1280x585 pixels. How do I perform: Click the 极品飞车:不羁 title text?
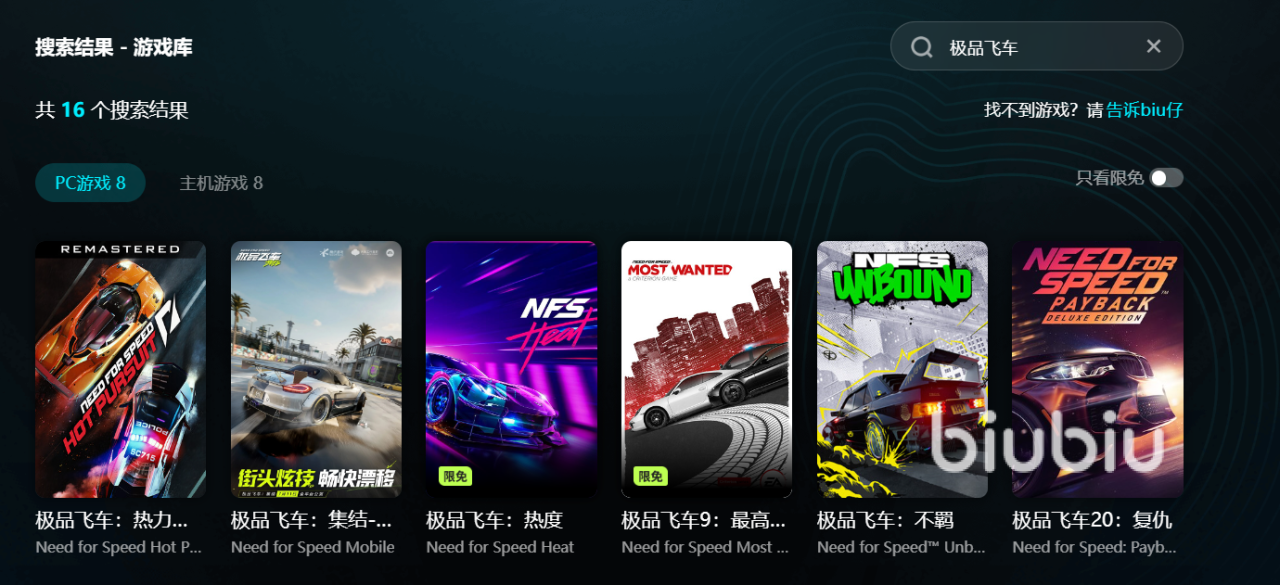tap(885, 521)
